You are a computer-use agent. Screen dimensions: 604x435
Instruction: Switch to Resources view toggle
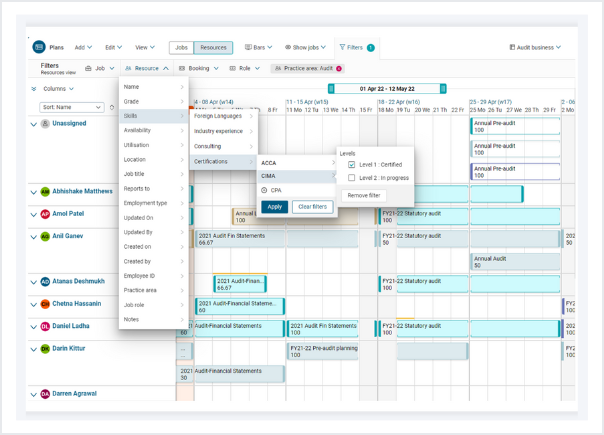pyautogui.click(x=213, y=47)
